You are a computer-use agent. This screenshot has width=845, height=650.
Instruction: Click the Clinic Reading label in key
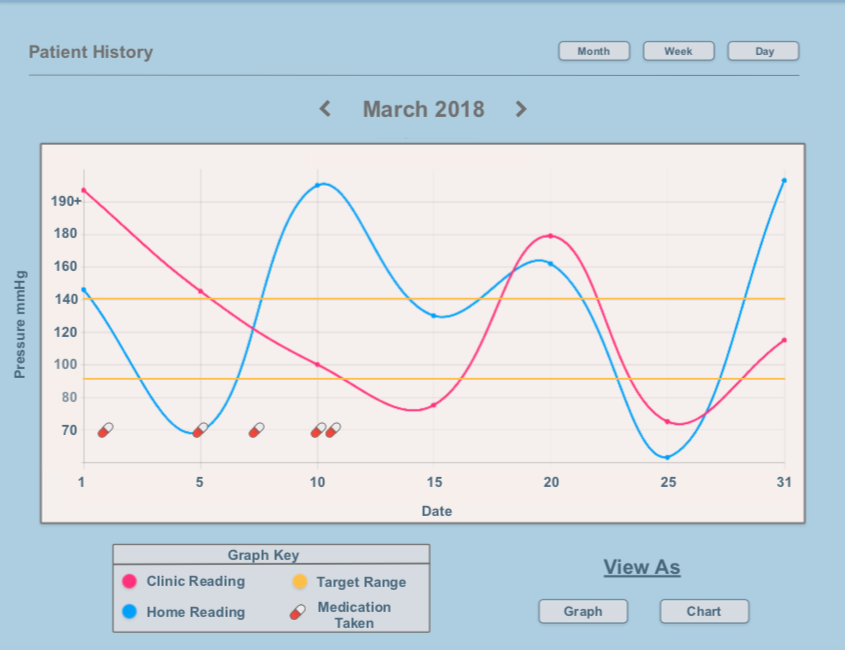pyautogui.click(x=196, y=581)
